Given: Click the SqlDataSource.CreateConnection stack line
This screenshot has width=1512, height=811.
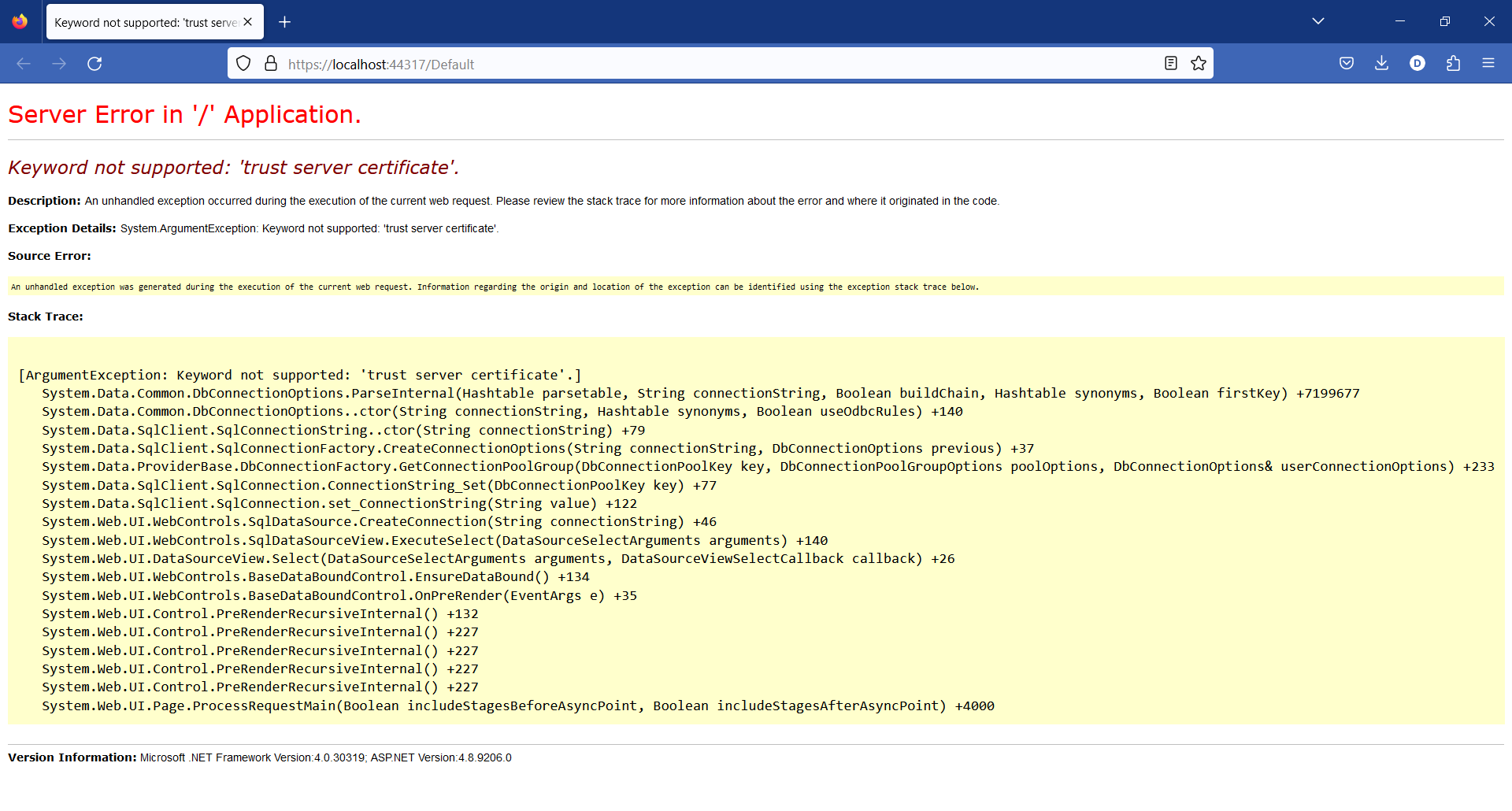Looking at the screenshot, I should tap(379, 522).
